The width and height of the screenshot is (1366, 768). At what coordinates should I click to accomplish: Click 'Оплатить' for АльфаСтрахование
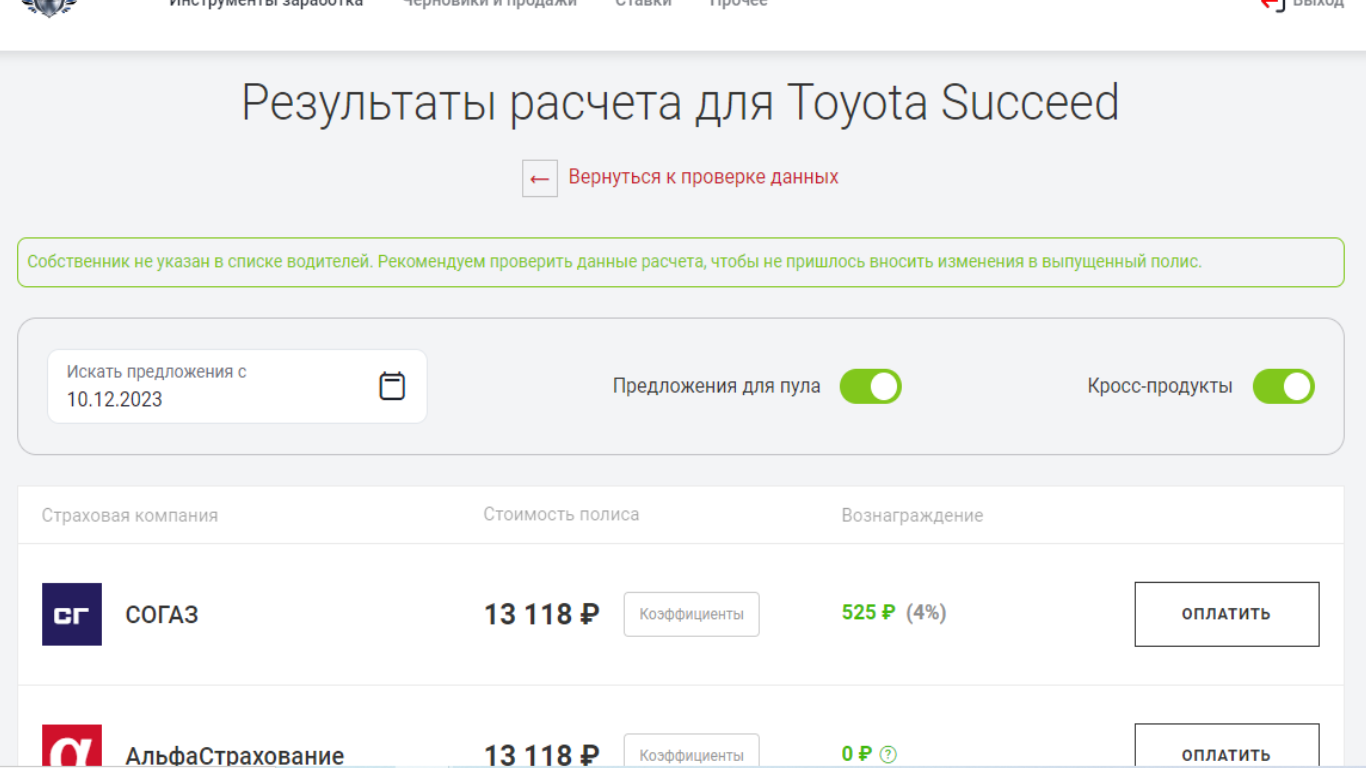(x=1226, y=746)
